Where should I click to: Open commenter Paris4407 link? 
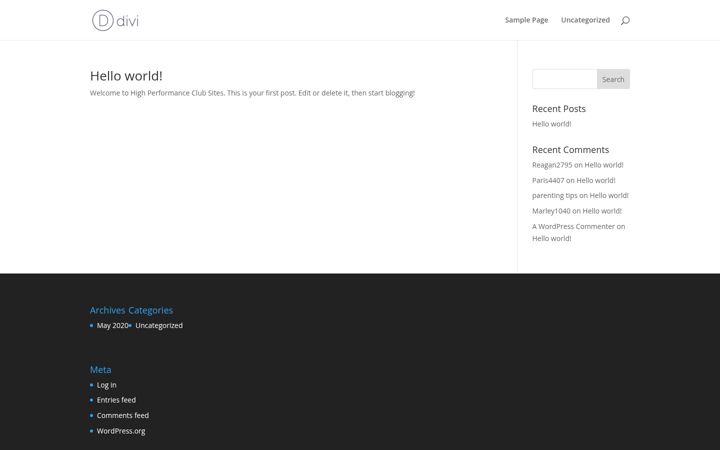pyautogui.click(x=548, y=180)
